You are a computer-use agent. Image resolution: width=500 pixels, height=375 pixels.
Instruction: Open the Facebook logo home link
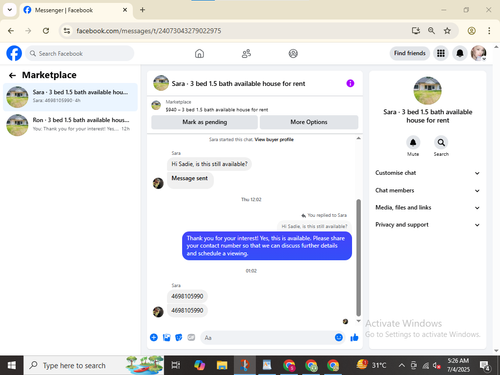tap(14, 53)
